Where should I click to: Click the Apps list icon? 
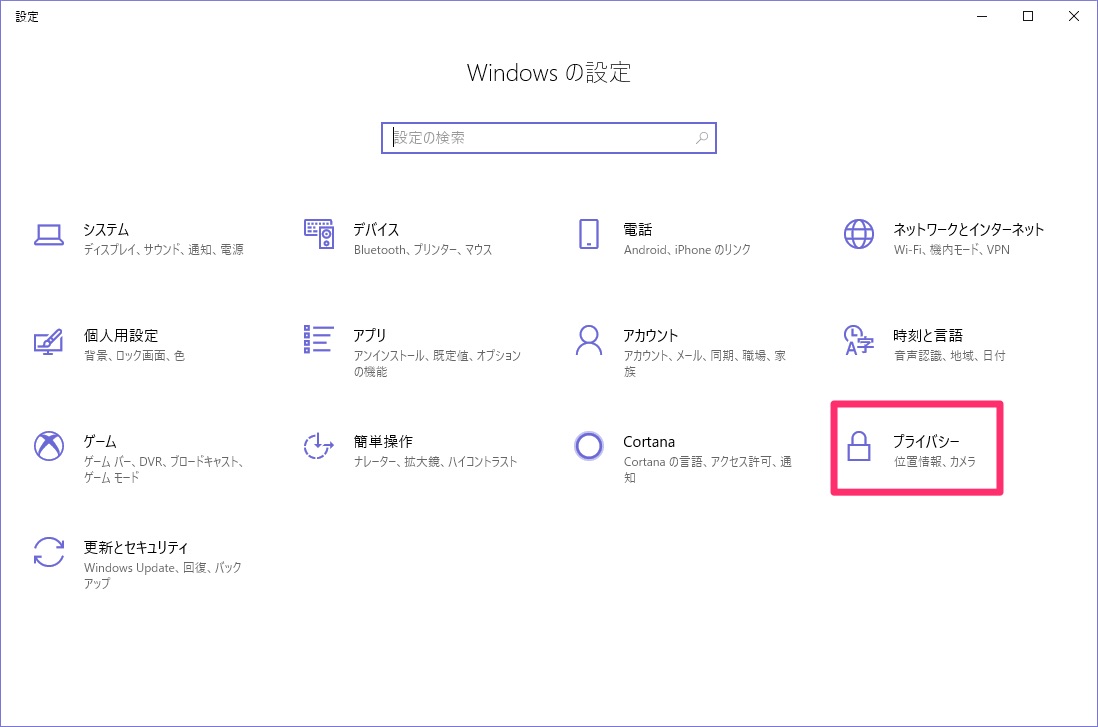[x=318, y=340]
